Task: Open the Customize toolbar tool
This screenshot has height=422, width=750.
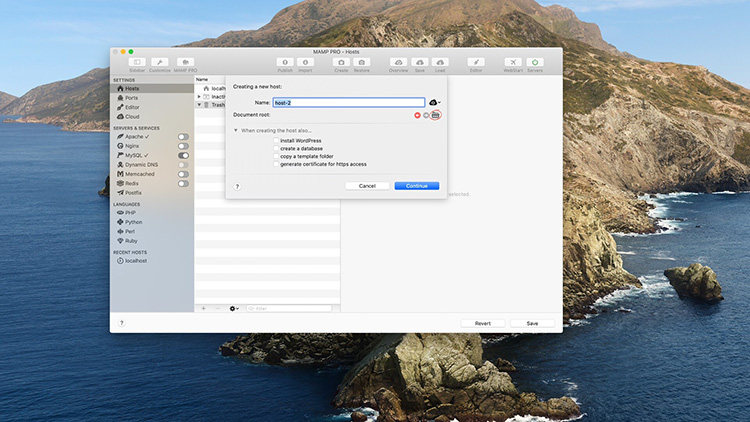Action: [x=159, y=62]
